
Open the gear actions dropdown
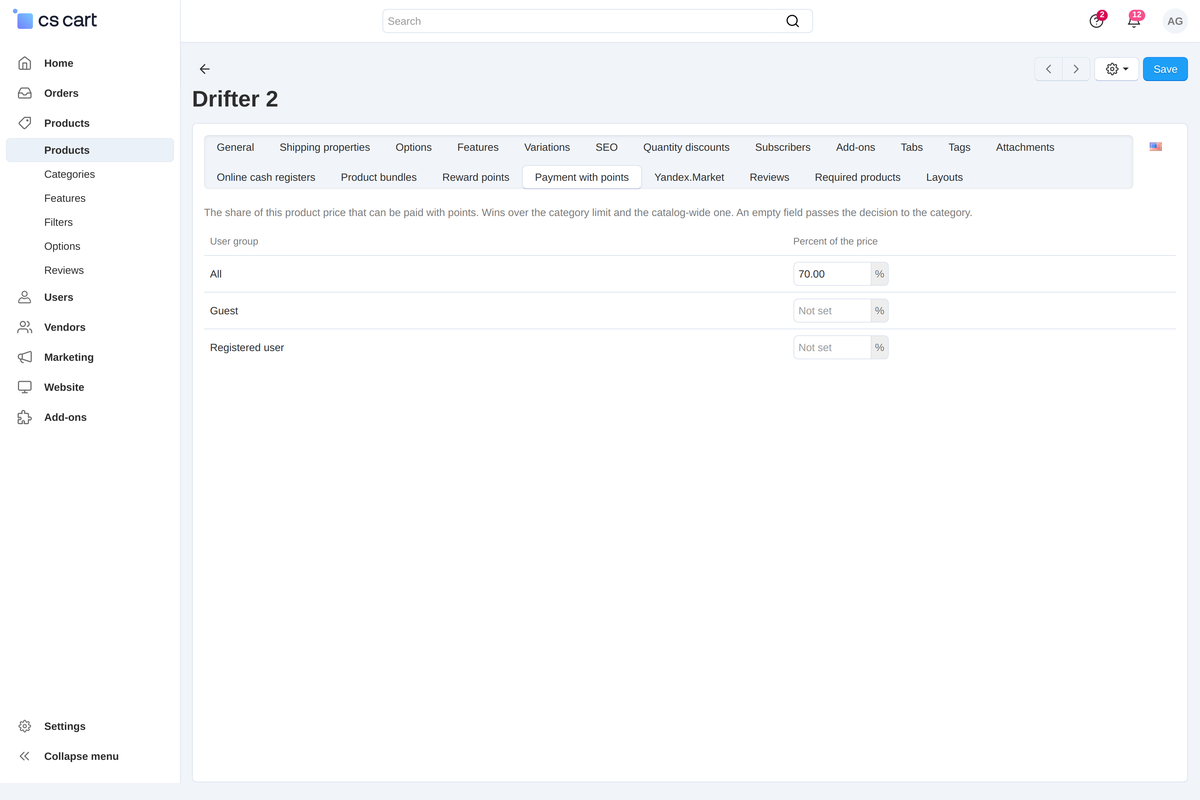point(1117,69)
